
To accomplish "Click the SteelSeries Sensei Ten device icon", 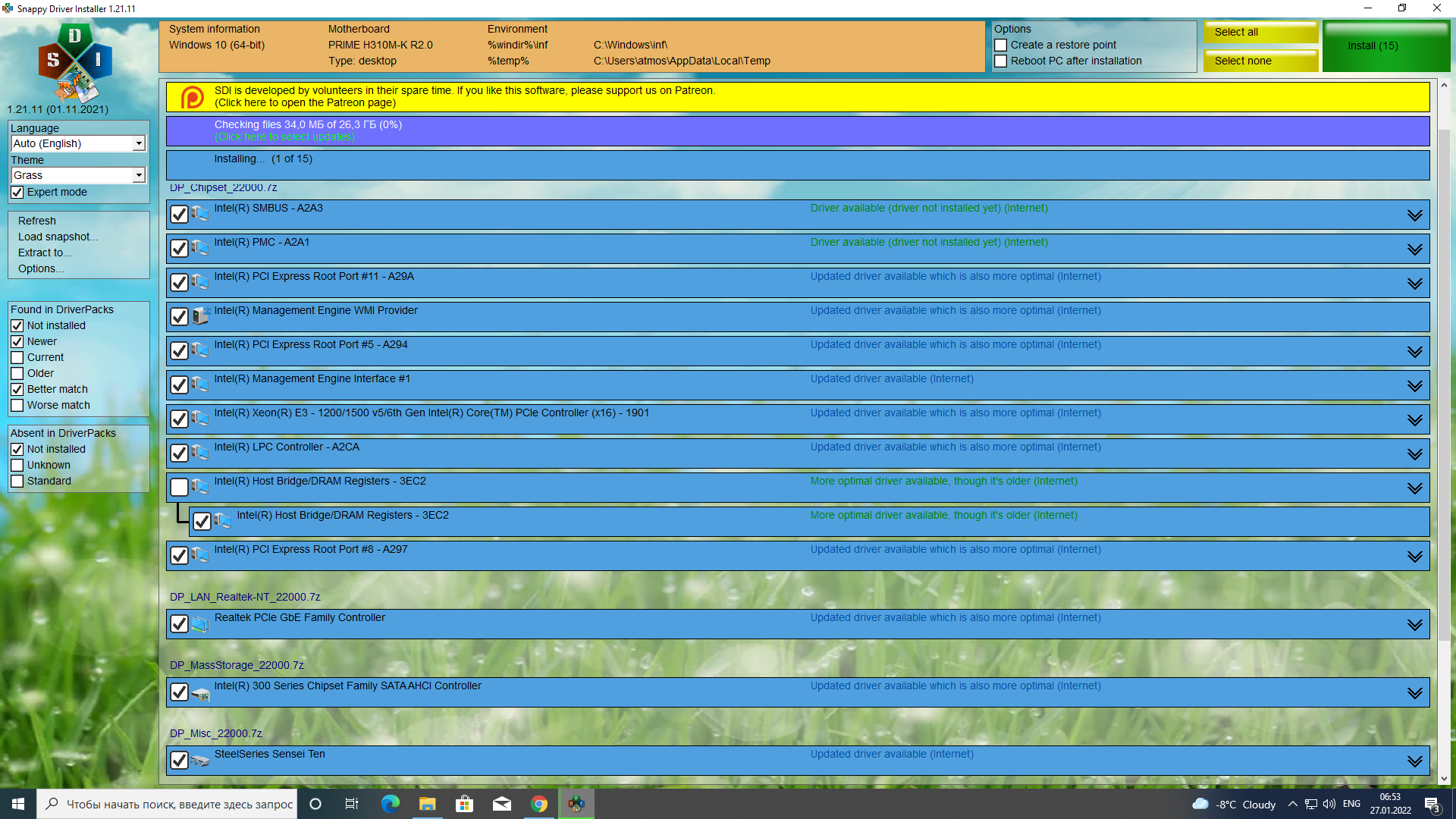I will pyautogui.click(x=199, y=761).
